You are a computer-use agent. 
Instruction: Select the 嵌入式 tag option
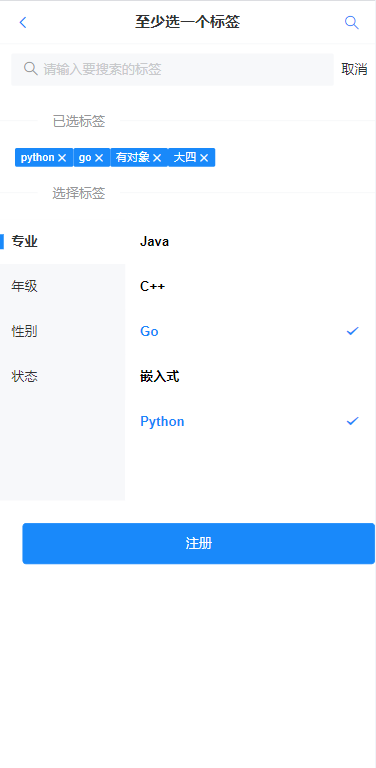[x=250, y=377]
